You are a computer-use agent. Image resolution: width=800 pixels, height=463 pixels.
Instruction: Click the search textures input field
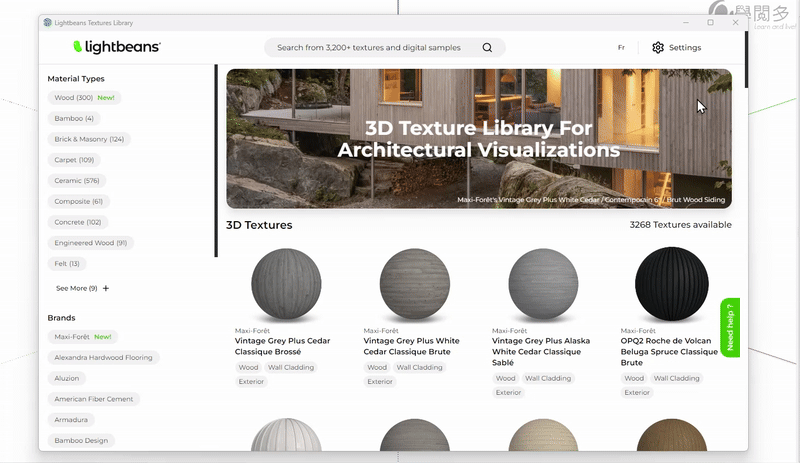tap(384, 47)
